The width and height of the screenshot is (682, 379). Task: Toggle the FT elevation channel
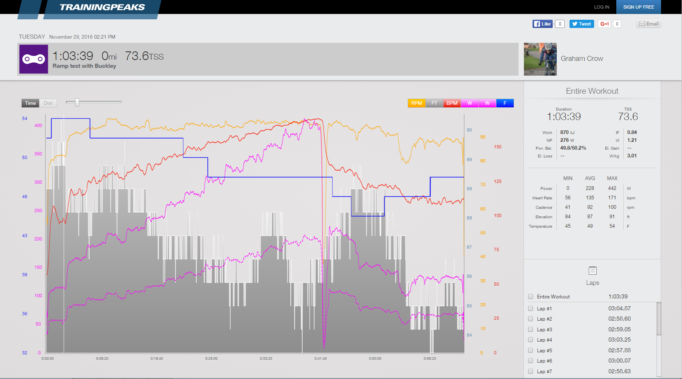click(x=434, y=103)
